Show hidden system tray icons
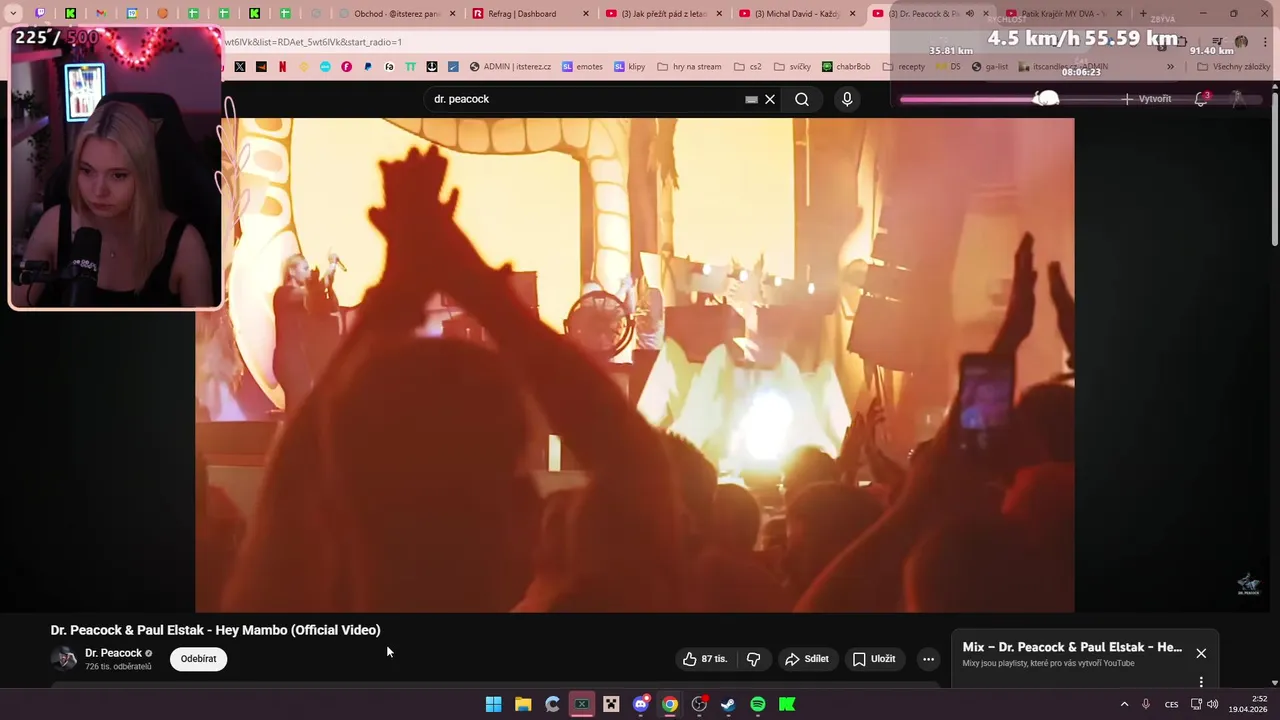Screen dimensions: 1280x720 click(1124, 704)
